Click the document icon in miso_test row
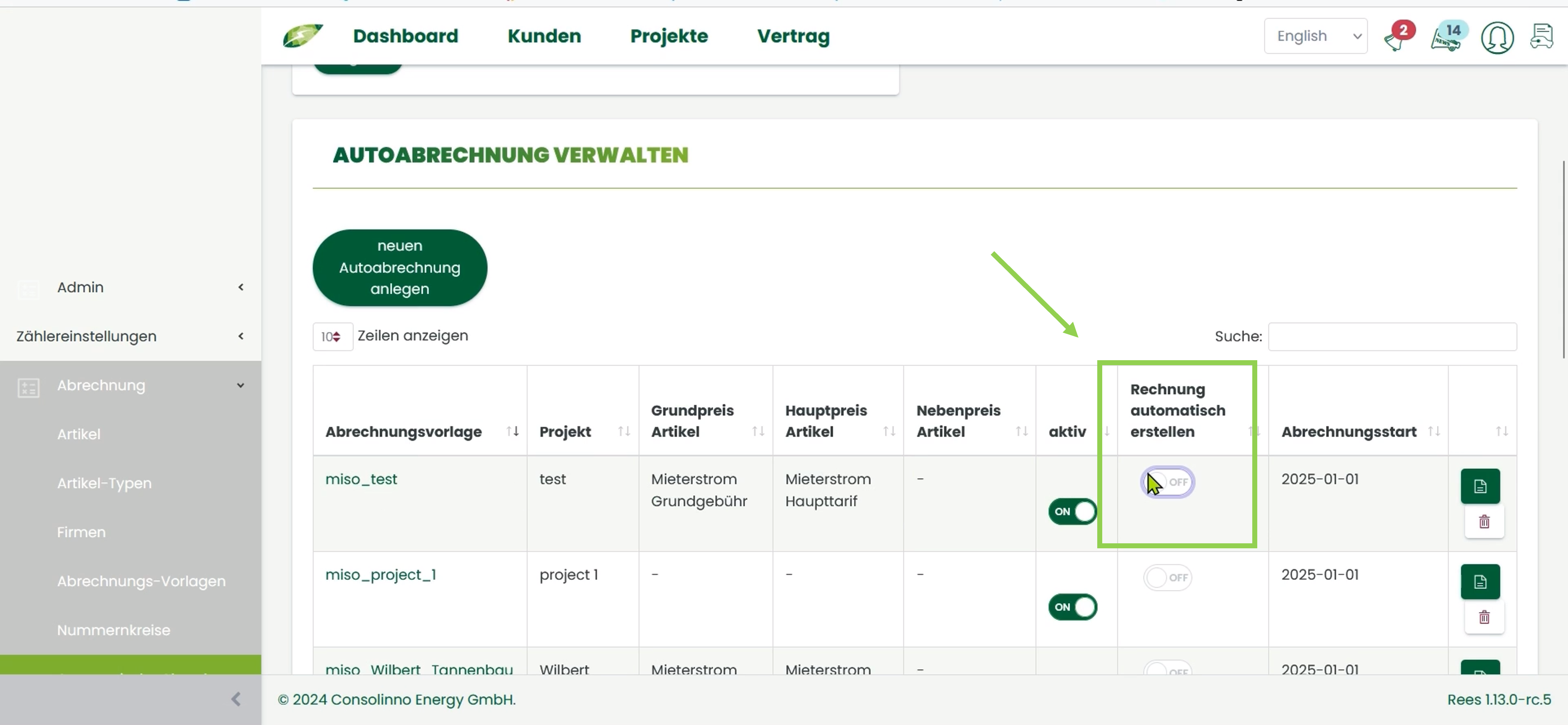Viewport: 1568px width, 725px height. point(1480,486)
